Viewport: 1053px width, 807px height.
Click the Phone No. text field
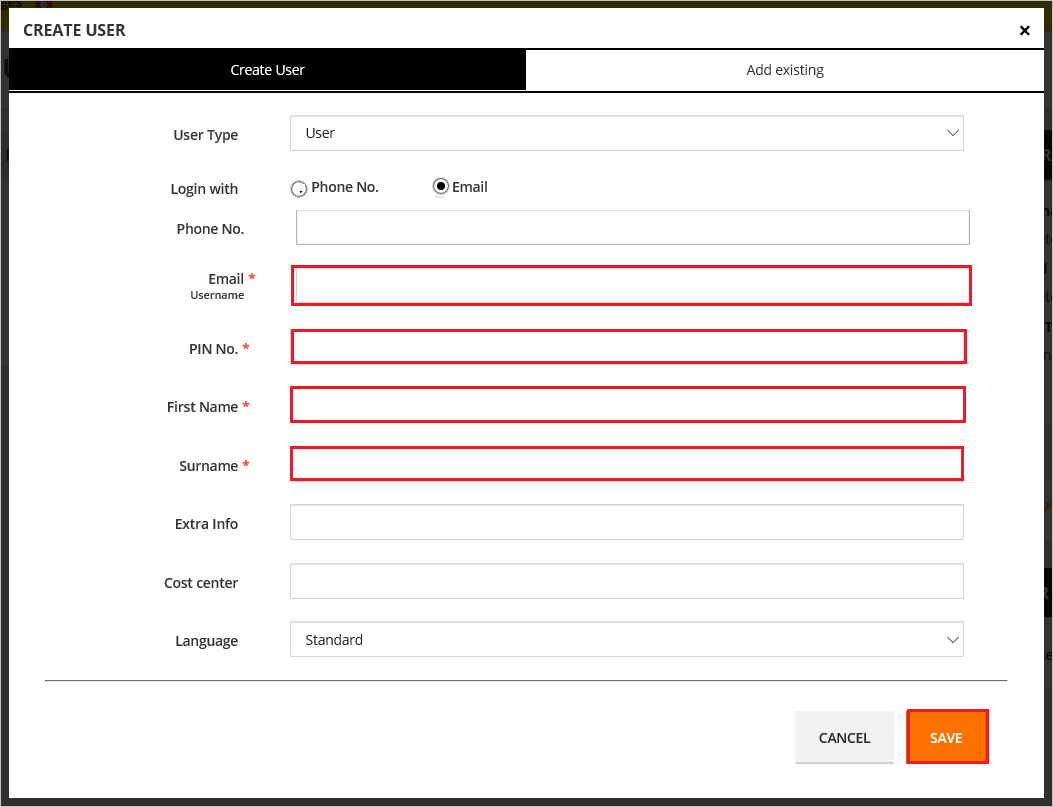632,227
